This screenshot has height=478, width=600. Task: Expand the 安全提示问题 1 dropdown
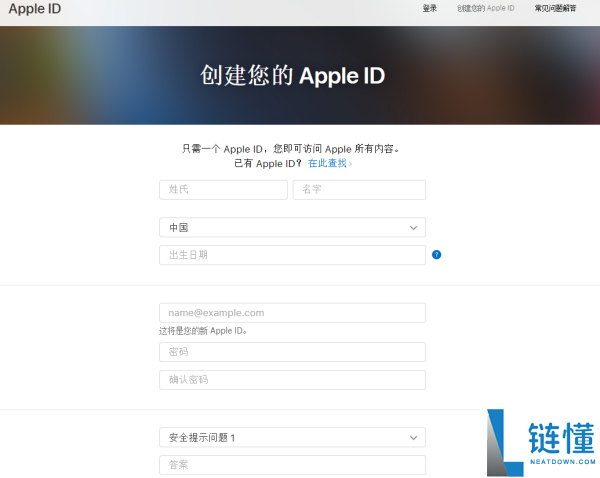point(292,437)
